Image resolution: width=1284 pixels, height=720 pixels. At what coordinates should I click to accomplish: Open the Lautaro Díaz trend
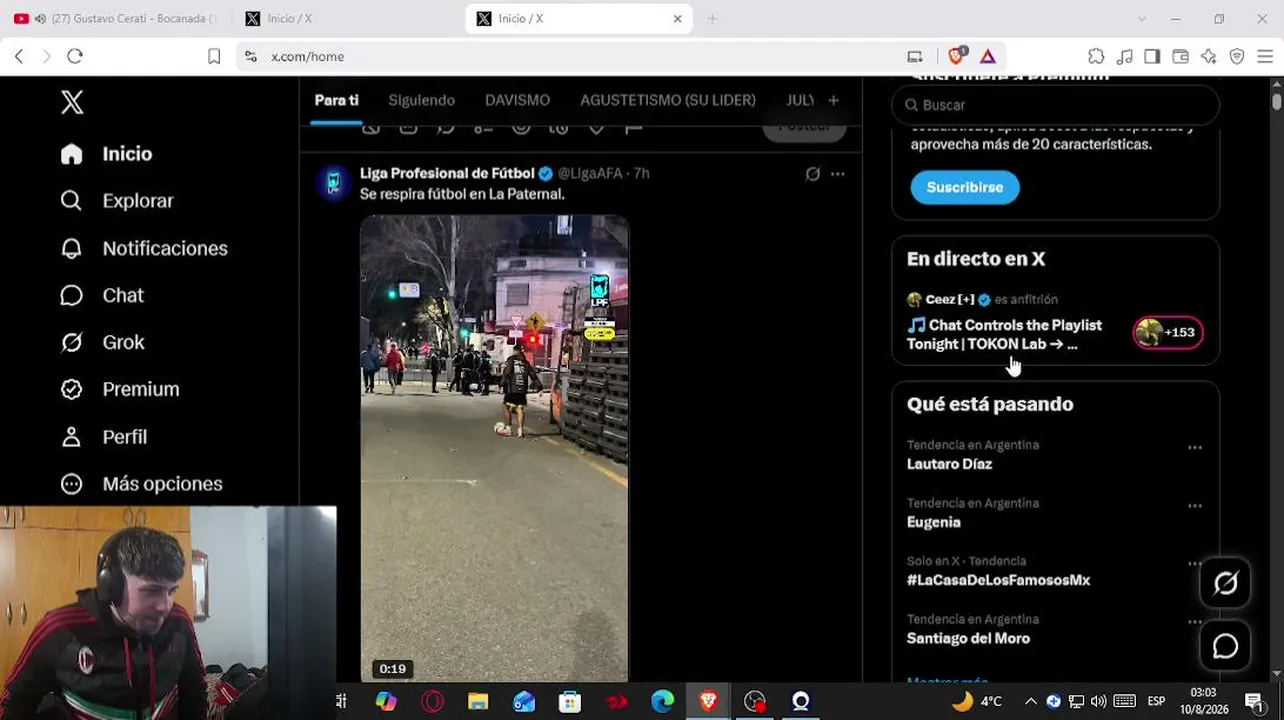click(949, 464)
